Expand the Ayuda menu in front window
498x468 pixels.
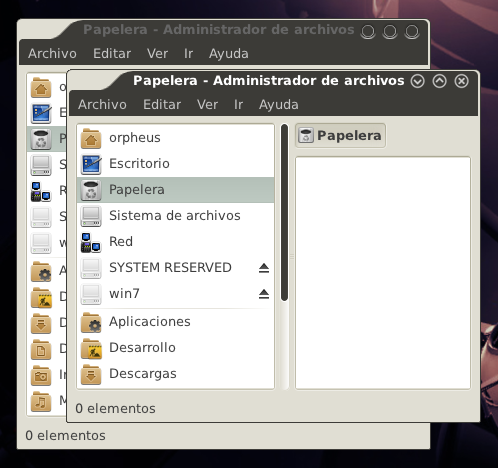click(279, 105)
